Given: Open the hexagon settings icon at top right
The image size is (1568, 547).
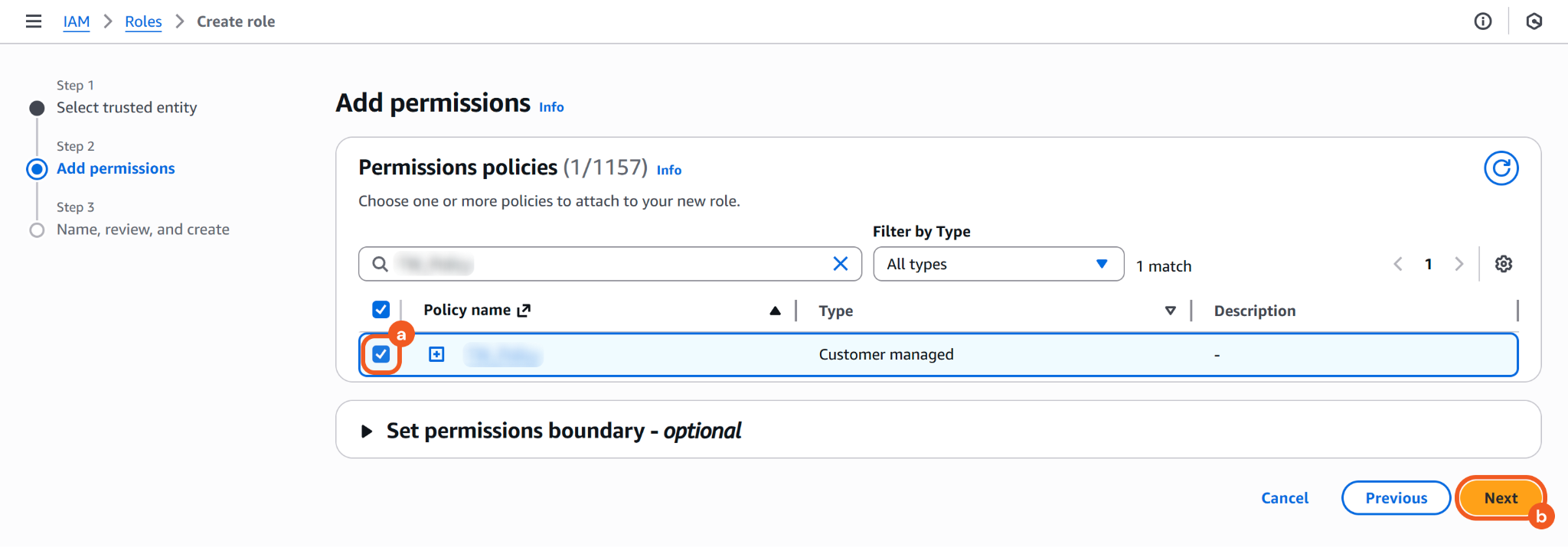Looking at the screenshot, I should (1534, 21).
